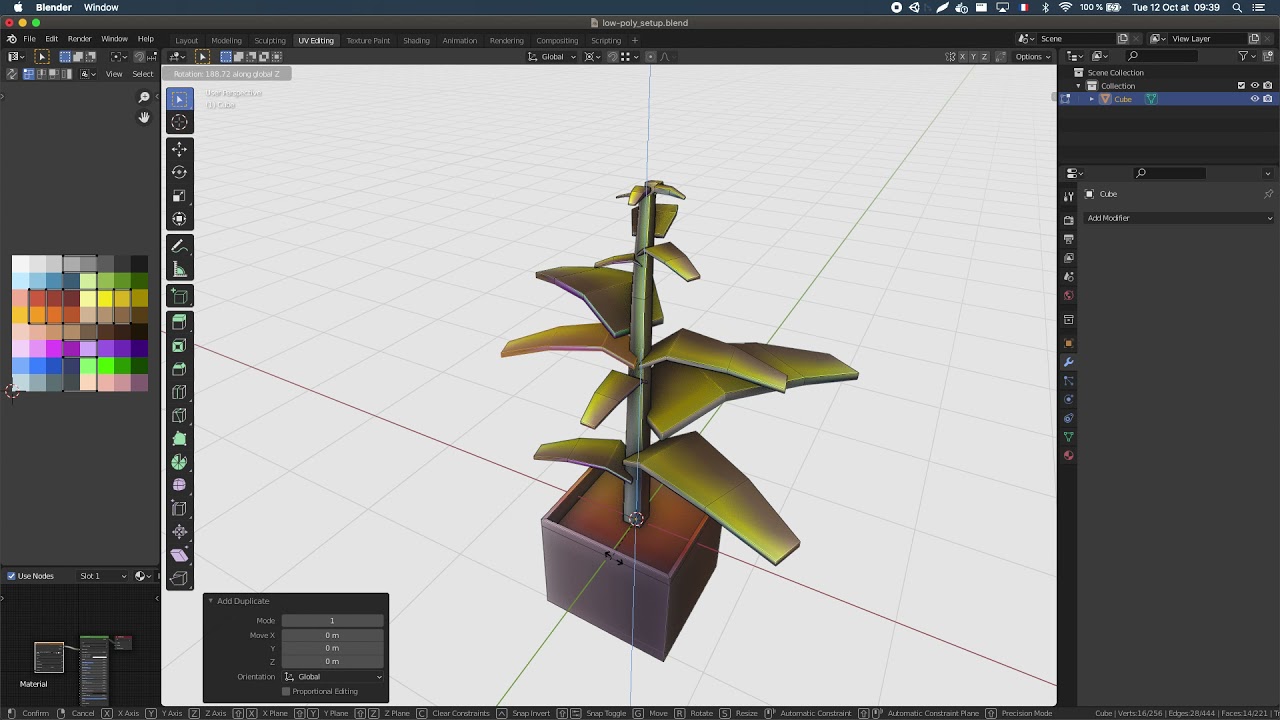Open the Global transform orientation dropdown in header
This screenshot has width=1280, height=720.
click(x=553, y=57)
